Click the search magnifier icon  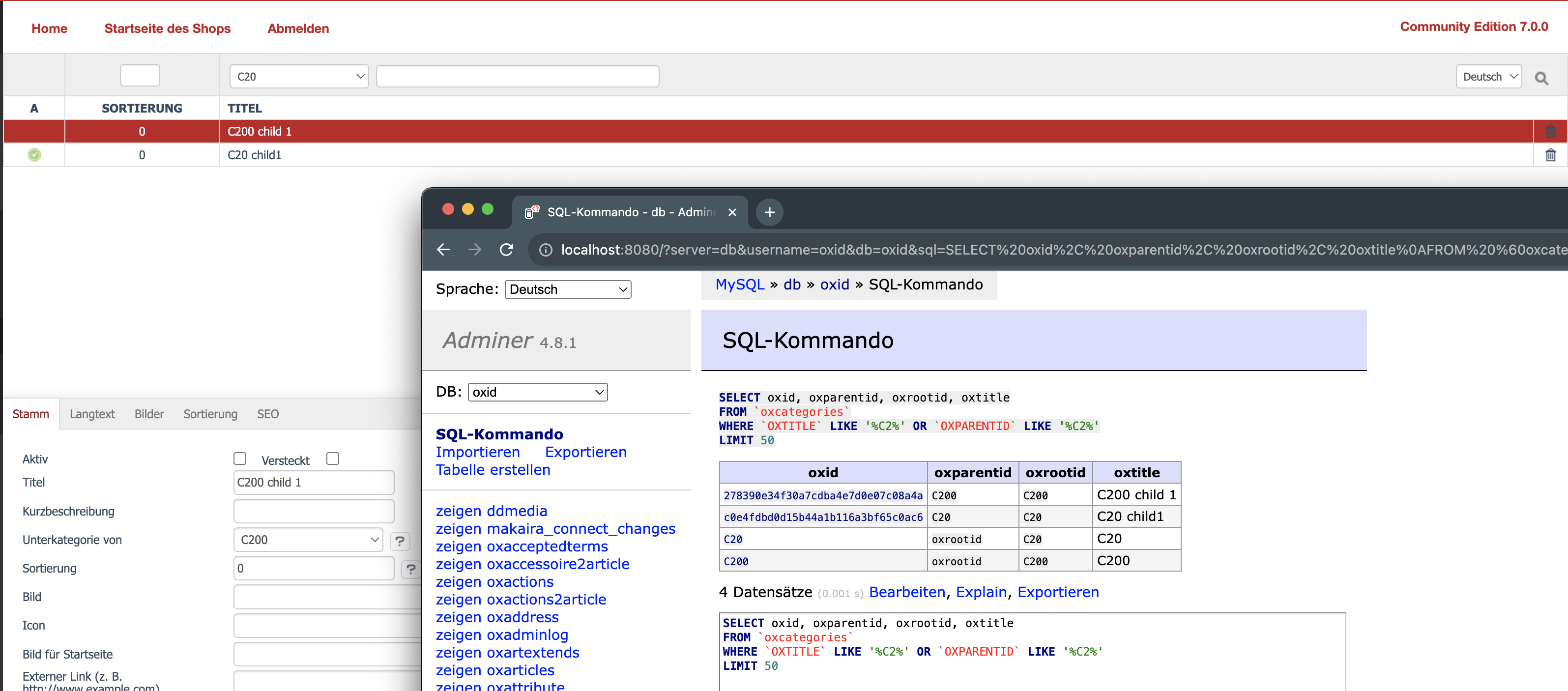(x=1540, y=78)
